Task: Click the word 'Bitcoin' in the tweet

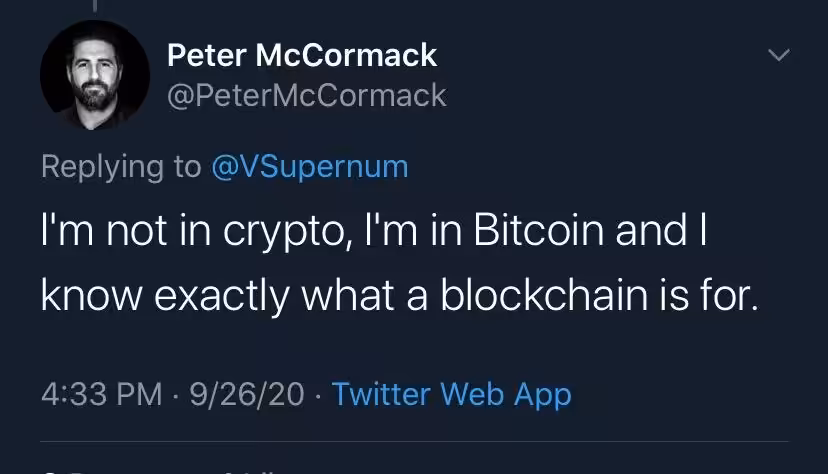Action: pyautogui.click(x=539, y=230)
